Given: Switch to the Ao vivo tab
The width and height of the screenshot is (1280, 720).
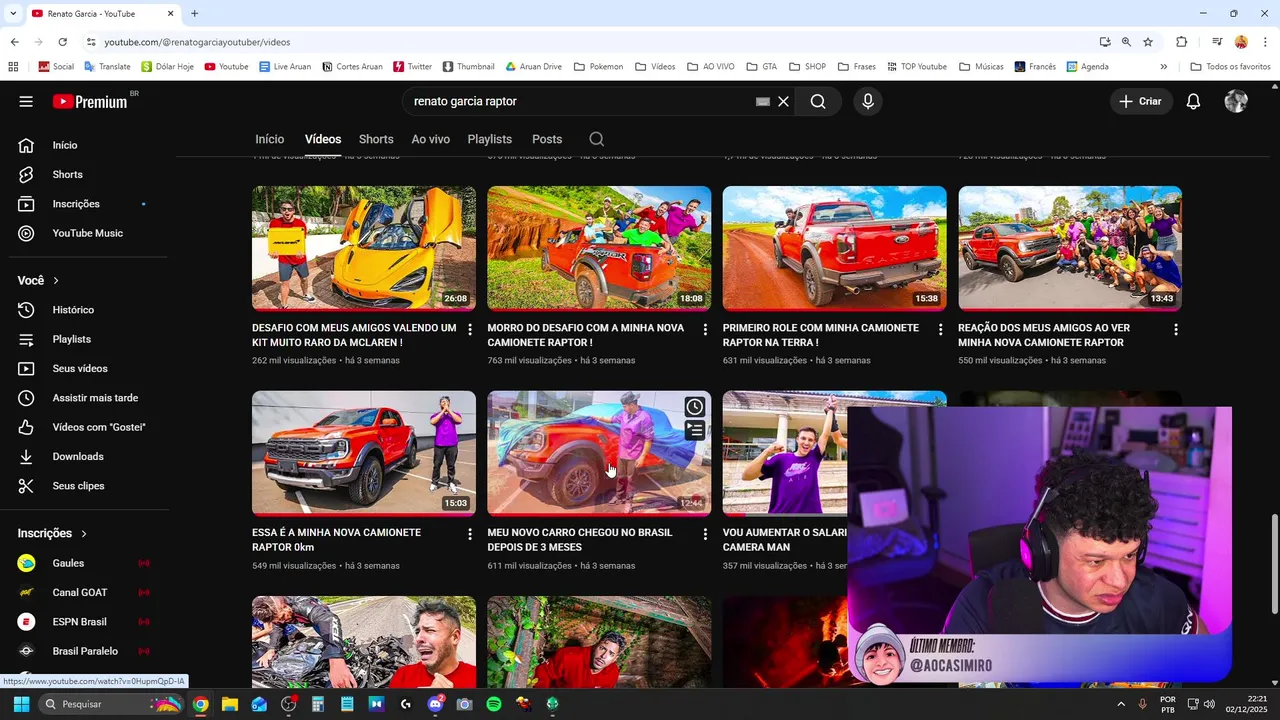Looking at the screenshot, I should [431, 139].
